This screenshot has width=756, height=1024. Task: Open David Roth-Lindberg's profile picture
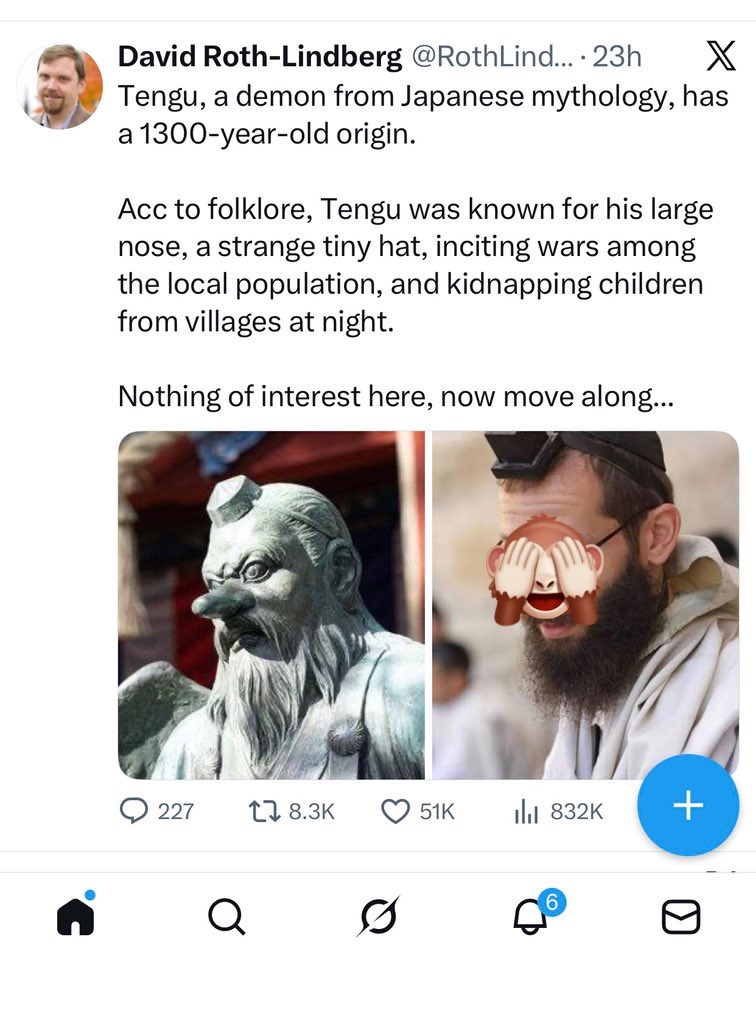tap(62, 79)
